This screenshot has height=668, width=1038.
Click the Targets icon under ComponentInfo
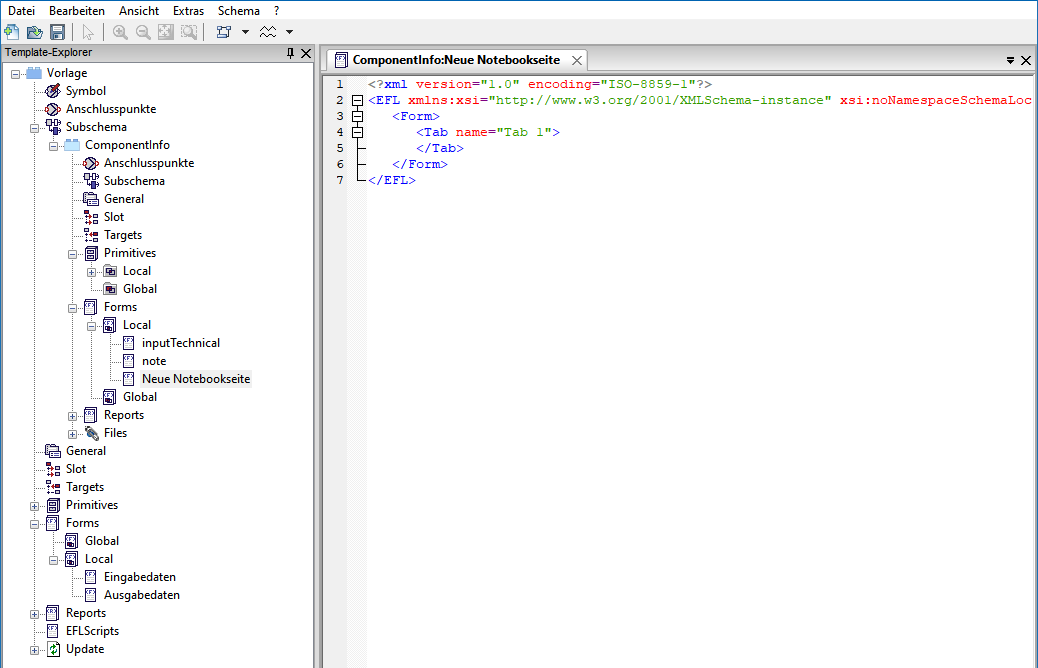pos(91,234)
